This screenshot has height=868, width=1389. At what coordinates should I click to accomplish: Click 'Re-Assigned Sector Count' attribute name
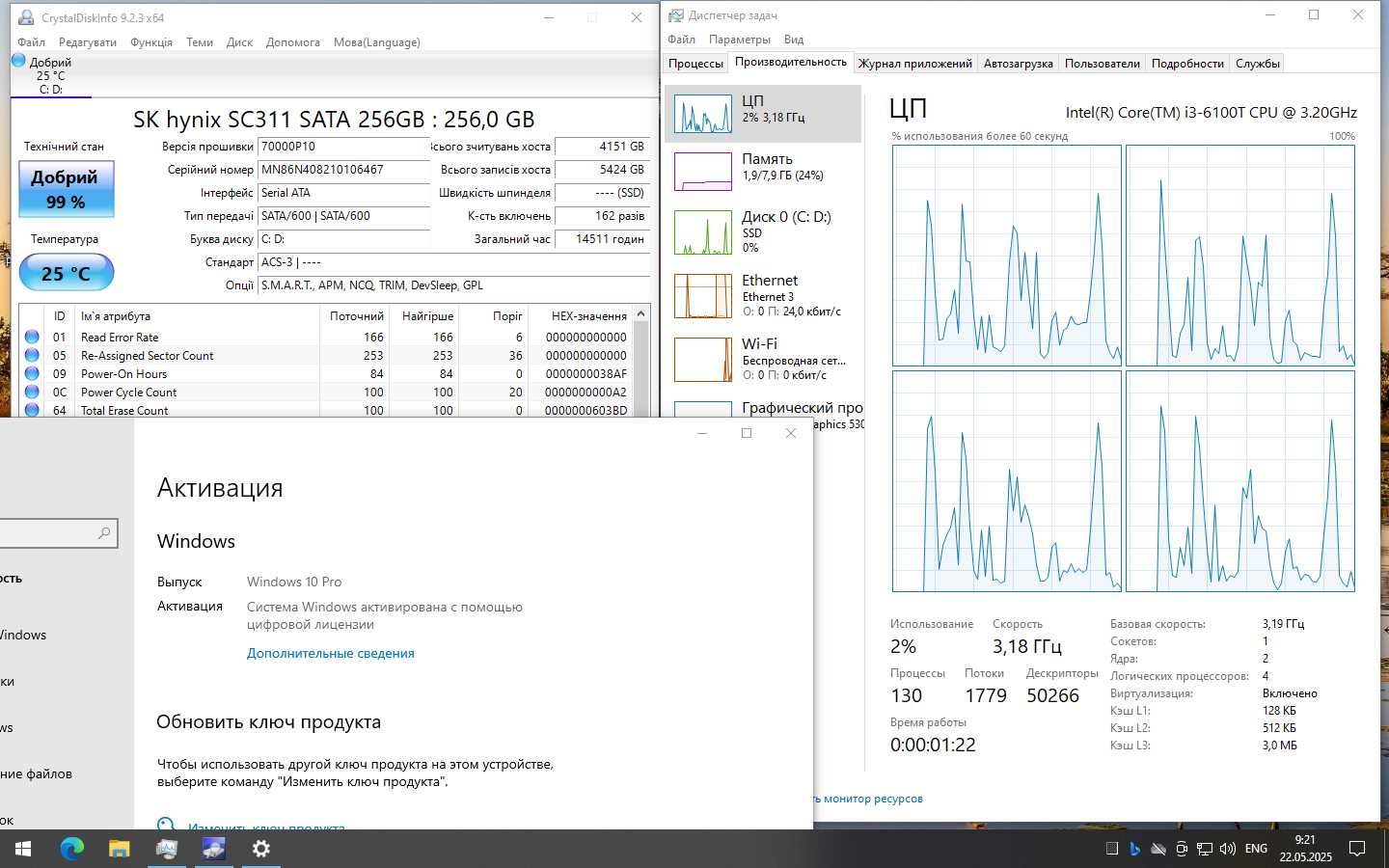(147, 356)
